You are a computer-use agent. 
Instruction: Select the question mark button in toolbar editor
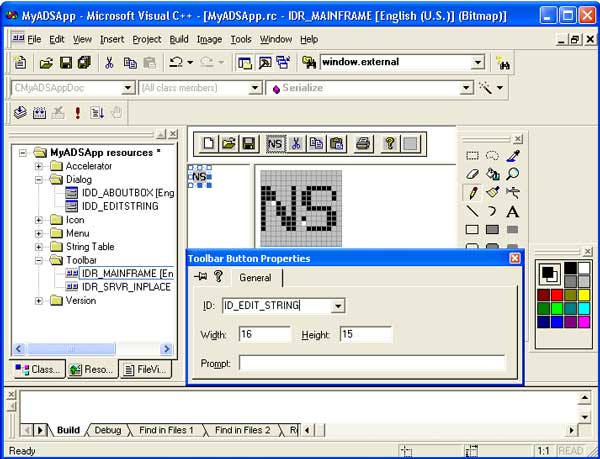tap(390, 144)
